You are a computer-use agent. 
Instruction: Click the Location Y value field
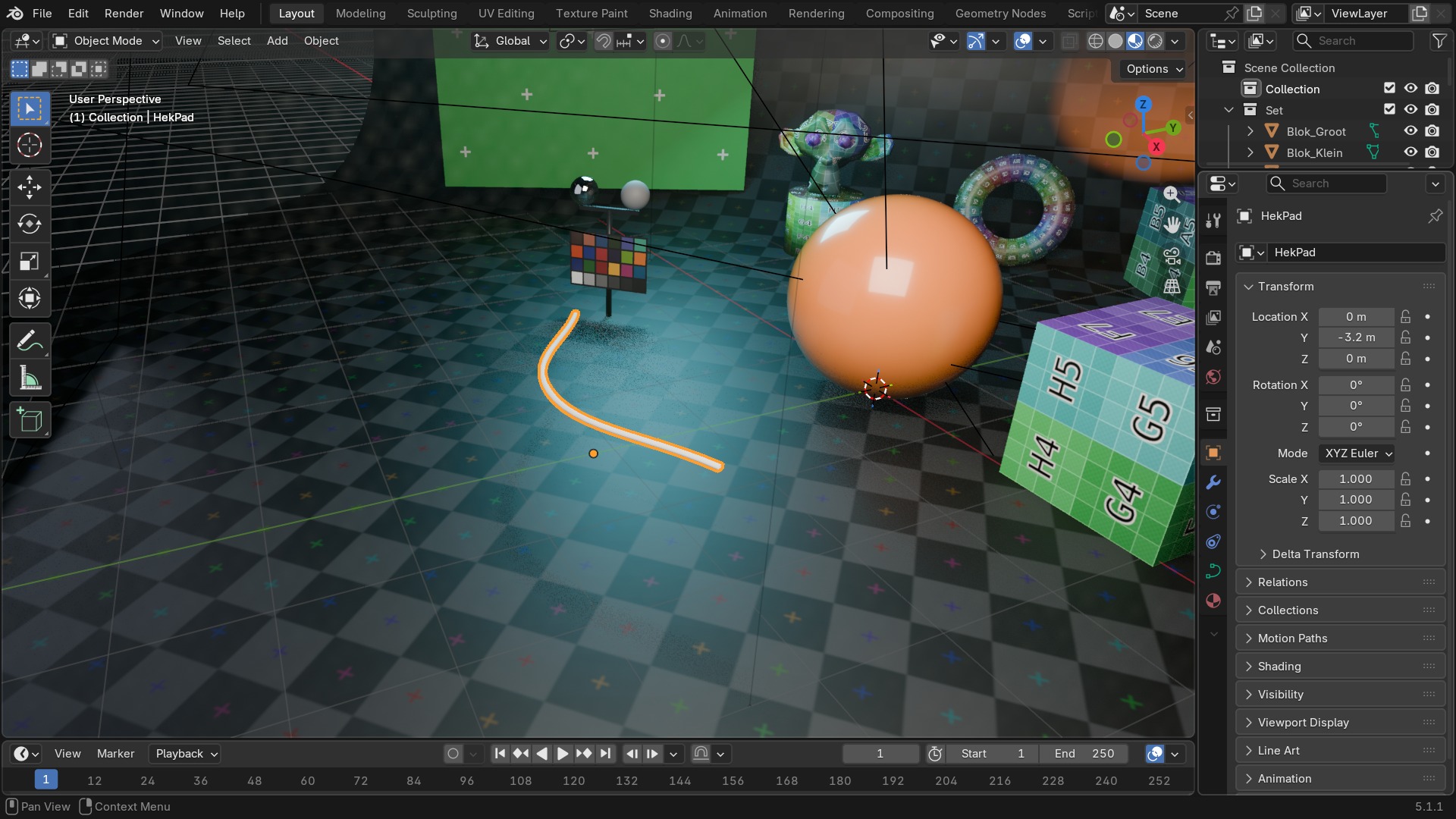pyautogui.click(x=1356, y=337)
